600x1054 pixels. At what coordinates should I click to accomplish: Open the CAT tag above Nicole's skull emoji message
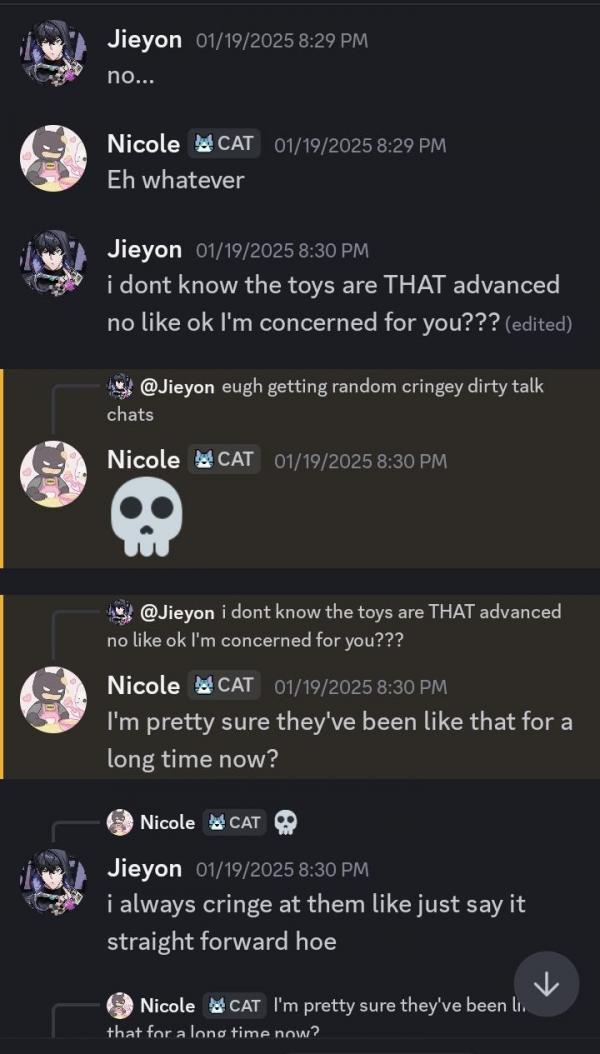pos(223,460)
